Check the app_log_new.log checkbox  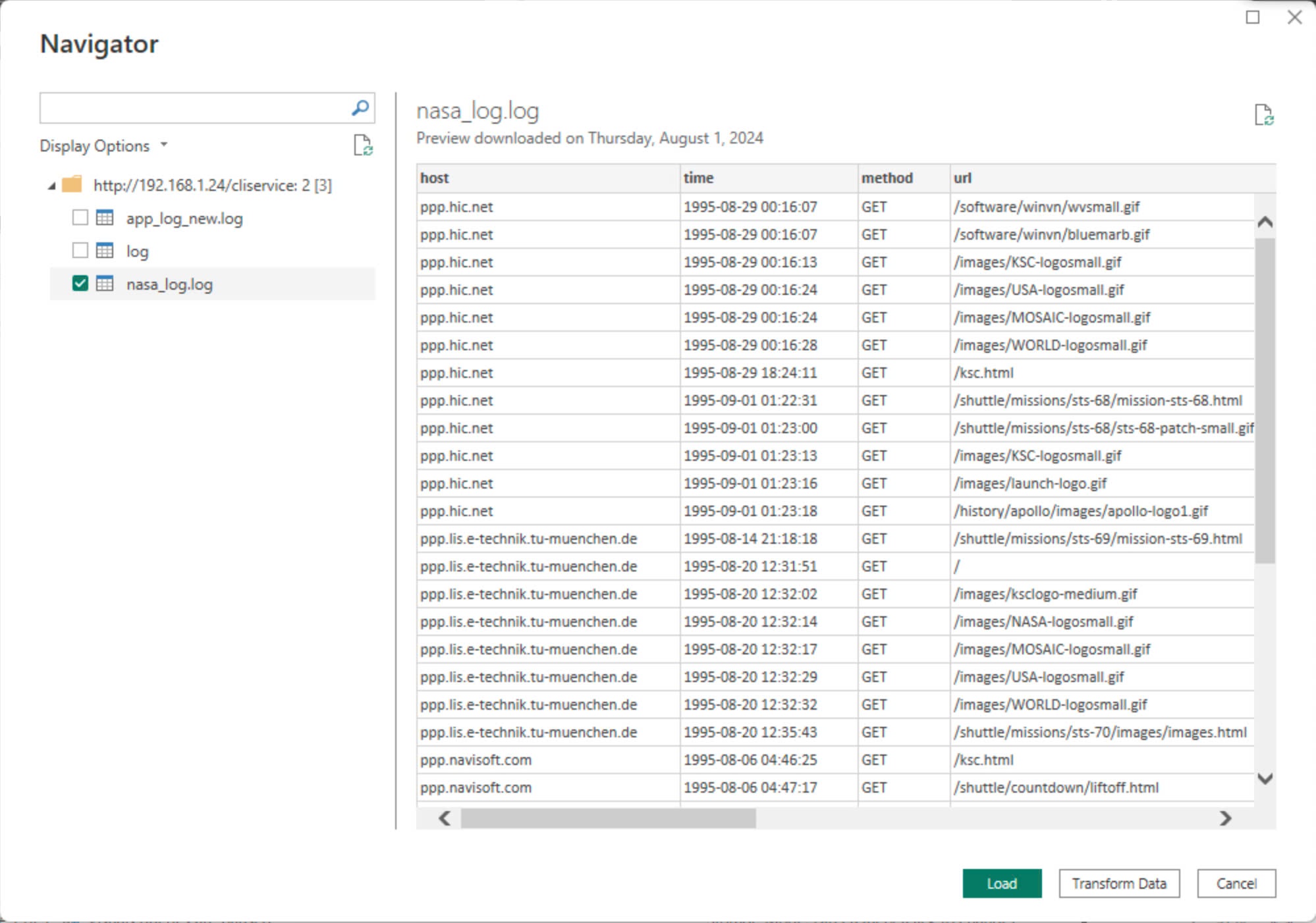[x=80, y=217]
